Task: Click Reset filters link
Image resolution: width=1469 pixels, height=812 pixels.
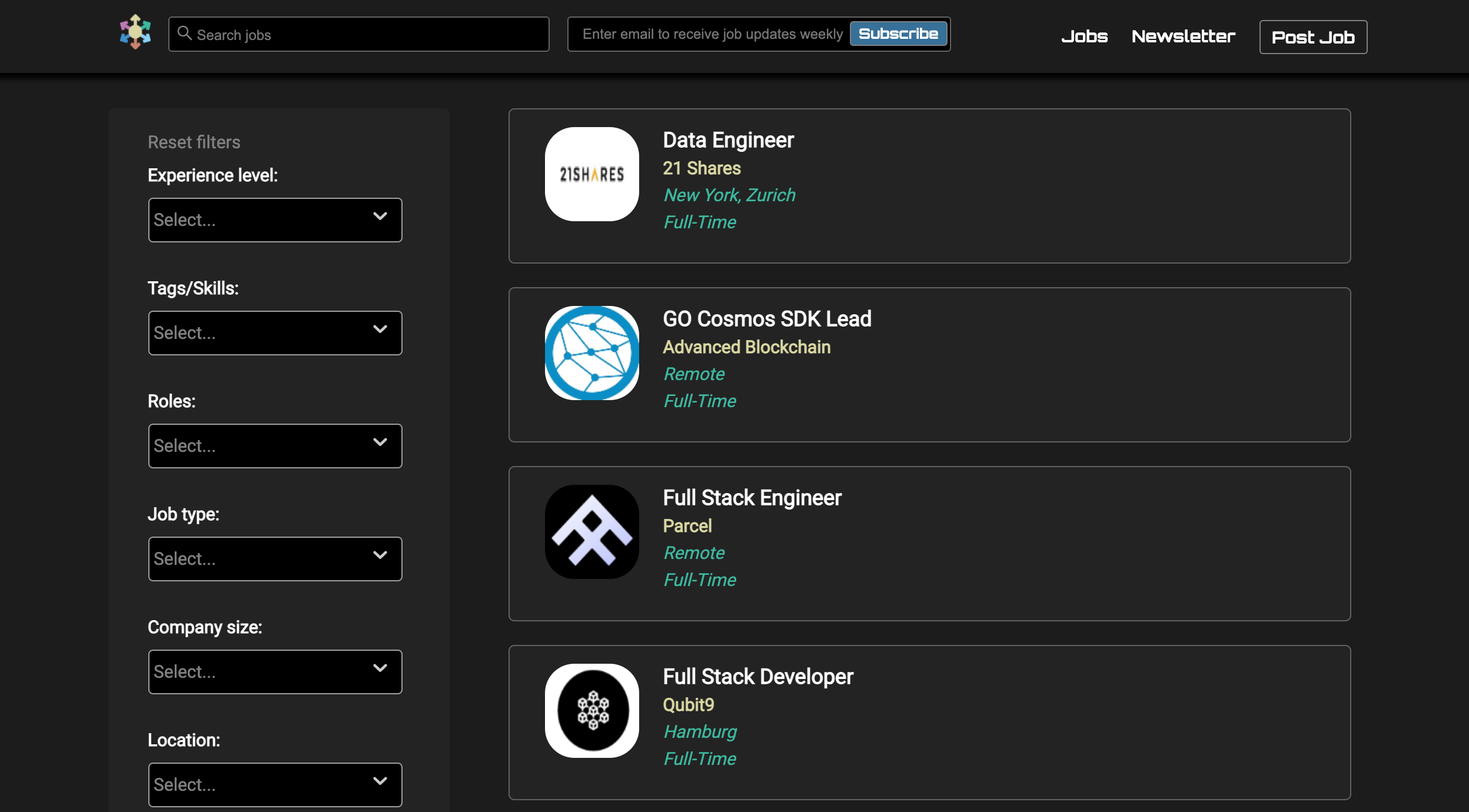Action: pos(194,142)
